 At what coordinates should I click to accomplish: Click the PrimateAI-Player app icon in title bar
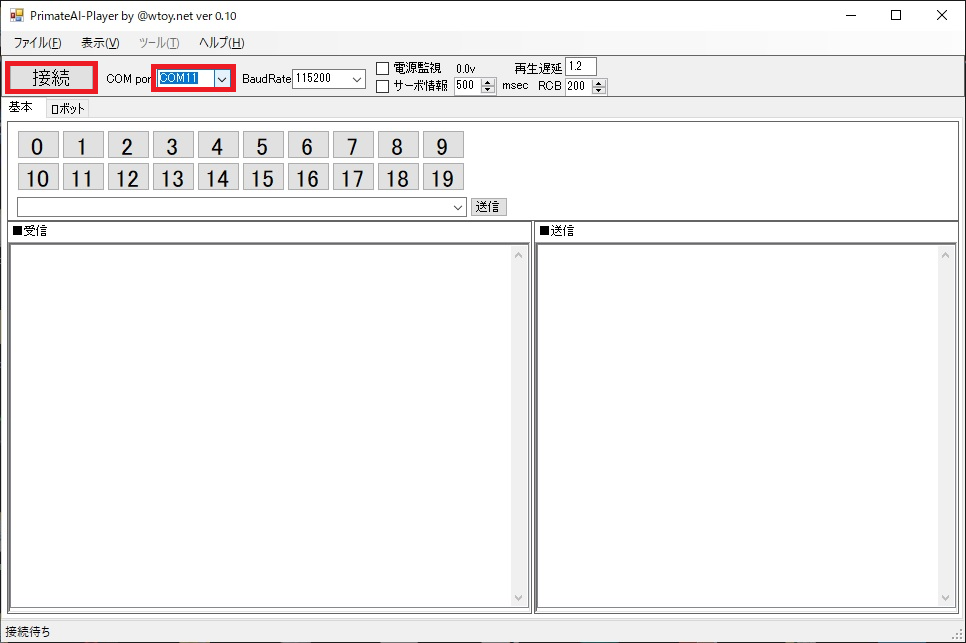(17, 15)
